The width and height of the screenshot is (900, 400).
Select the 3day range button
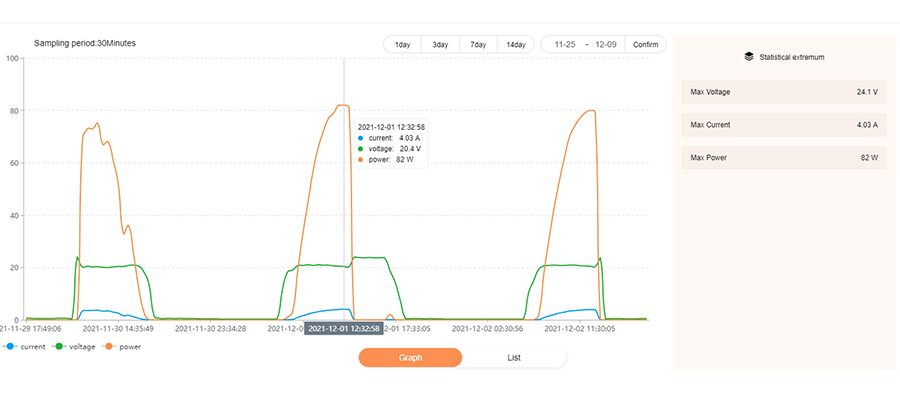pyautogui.click(x=440, y=45)
